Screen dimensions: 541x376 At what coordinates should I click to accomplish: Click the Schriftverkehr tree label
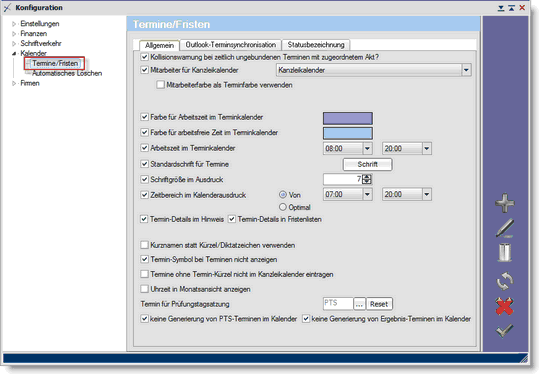(41, 43)
